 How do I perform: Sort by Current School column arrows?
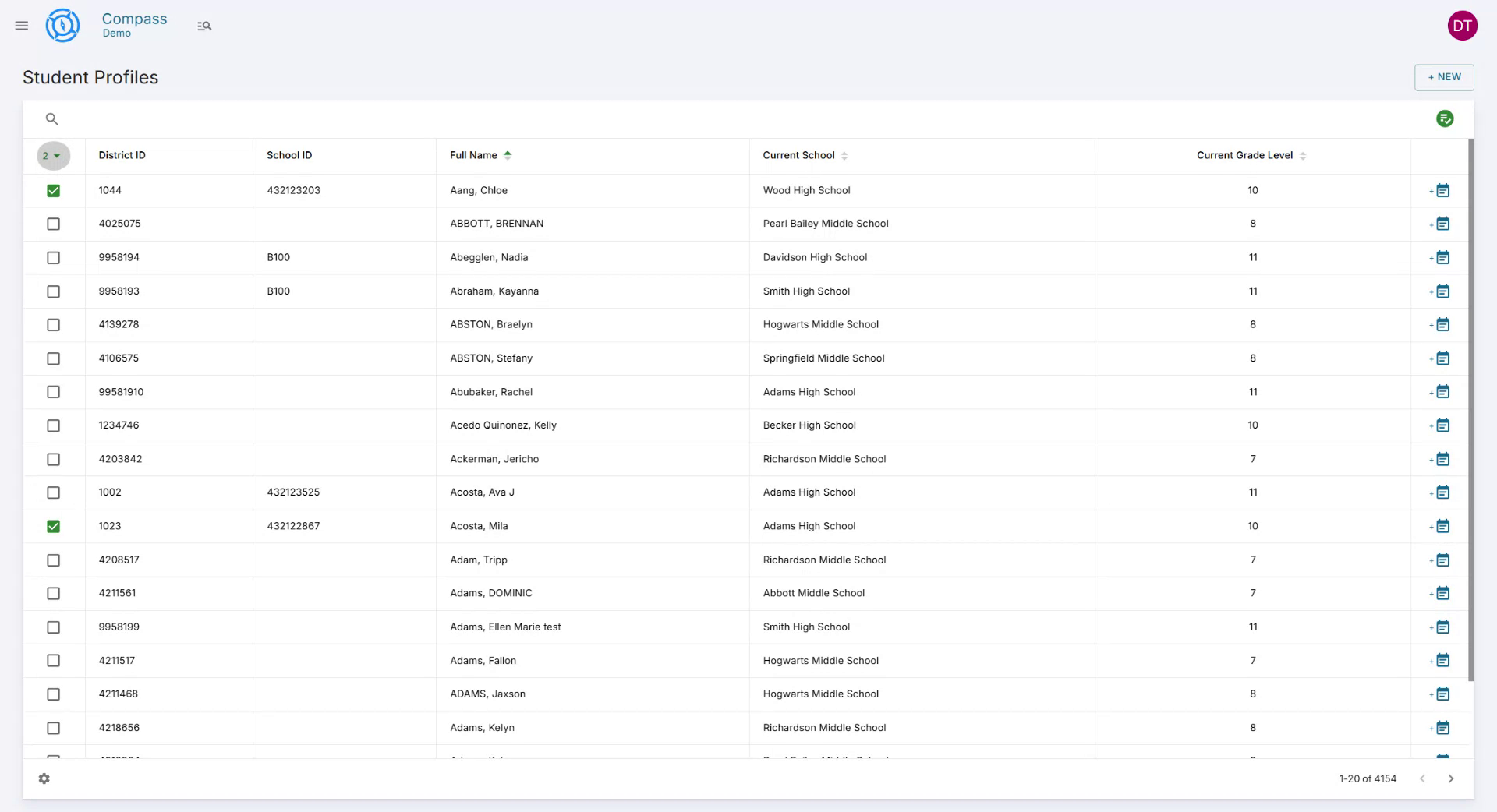(x=844, y=156)
